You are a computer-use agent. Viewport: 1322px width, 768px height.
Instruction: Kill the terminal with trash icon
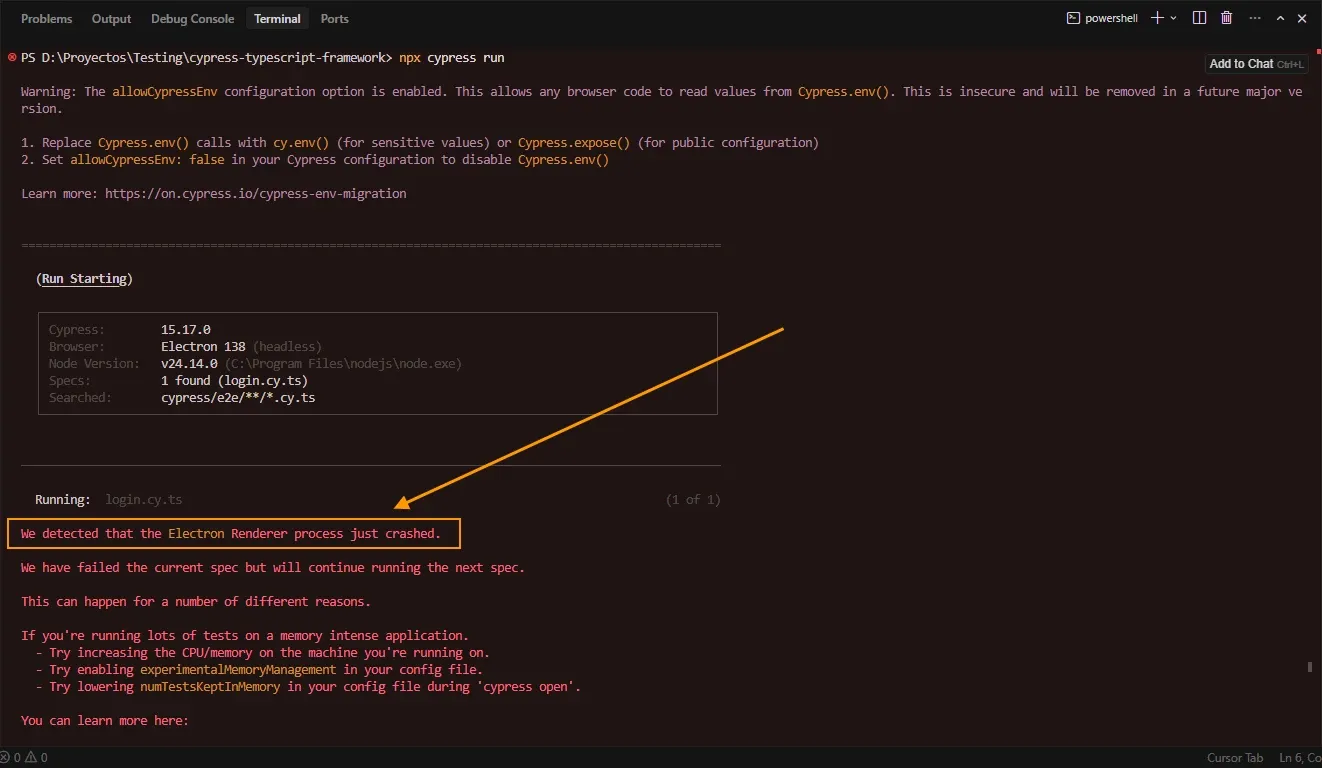[1226, 18]
